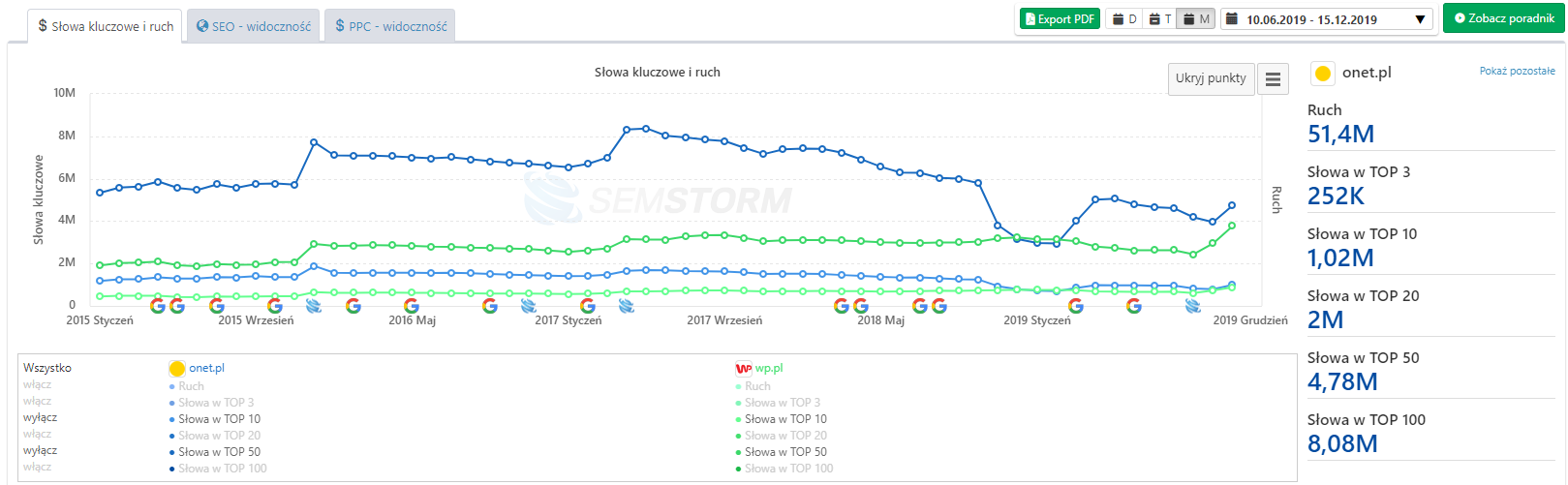The height and width of the screenshot is (485, 1568).
Task: Switch to daily view (D) calendar icon
Action: (x=1123, y=19)
